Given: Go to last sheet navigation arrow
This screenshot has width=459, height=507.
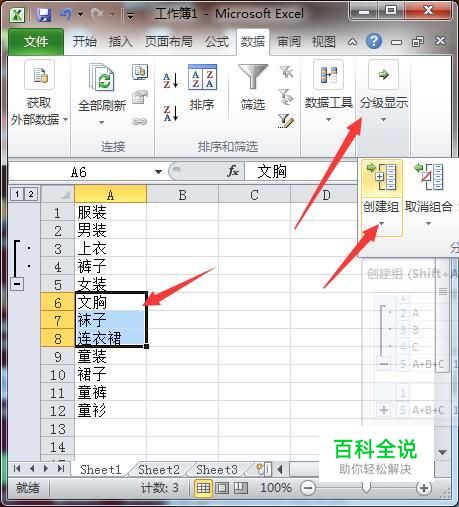Looking at the screenshot, I should 61,469.
